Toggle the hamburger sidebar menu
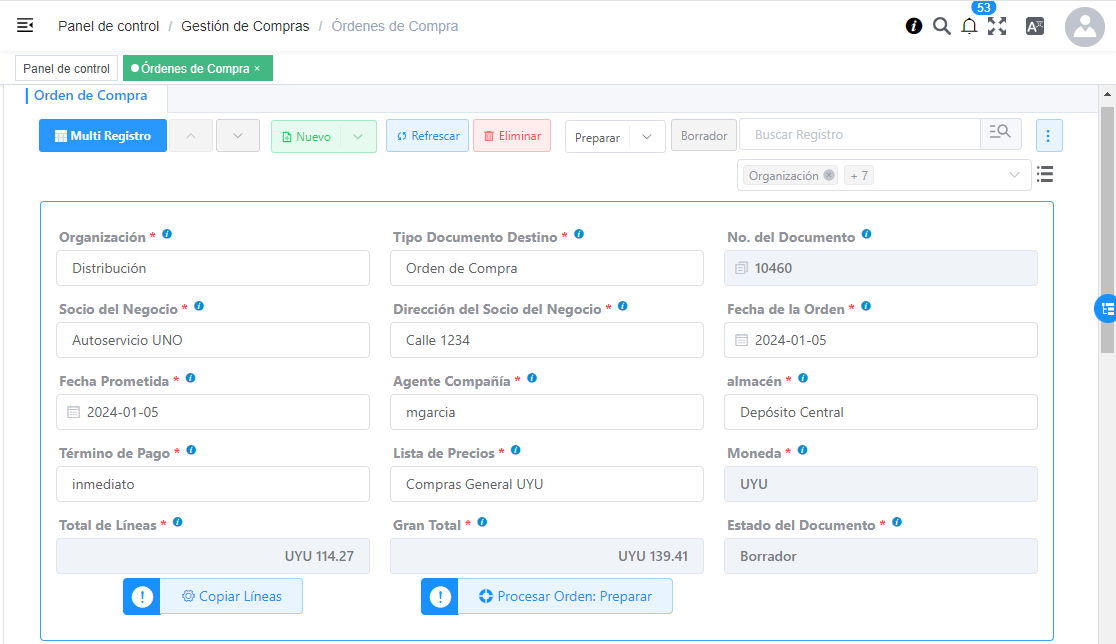 coord(25,26)
